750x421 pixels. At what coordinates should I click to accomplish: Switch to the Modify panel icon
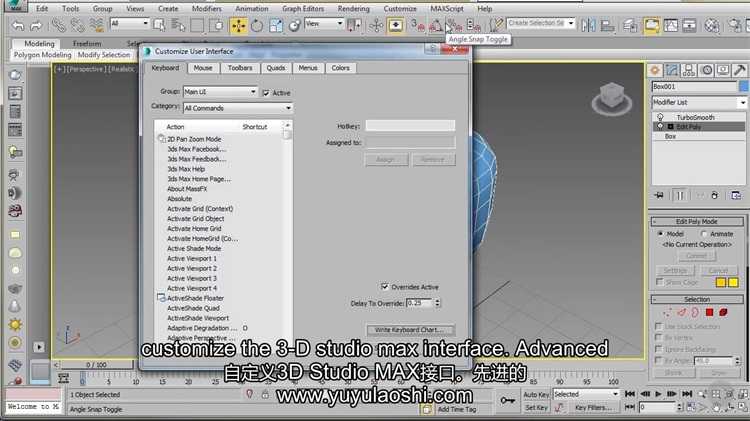point(672,70)
